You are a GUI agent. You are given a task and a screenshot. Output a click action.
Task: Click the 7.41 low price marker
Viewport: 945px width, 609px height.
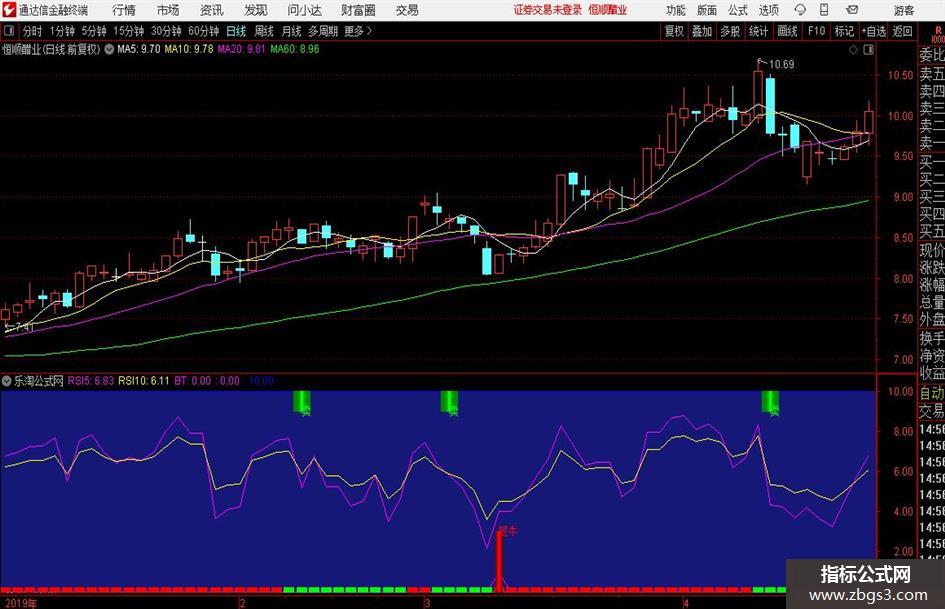(24, 327)
